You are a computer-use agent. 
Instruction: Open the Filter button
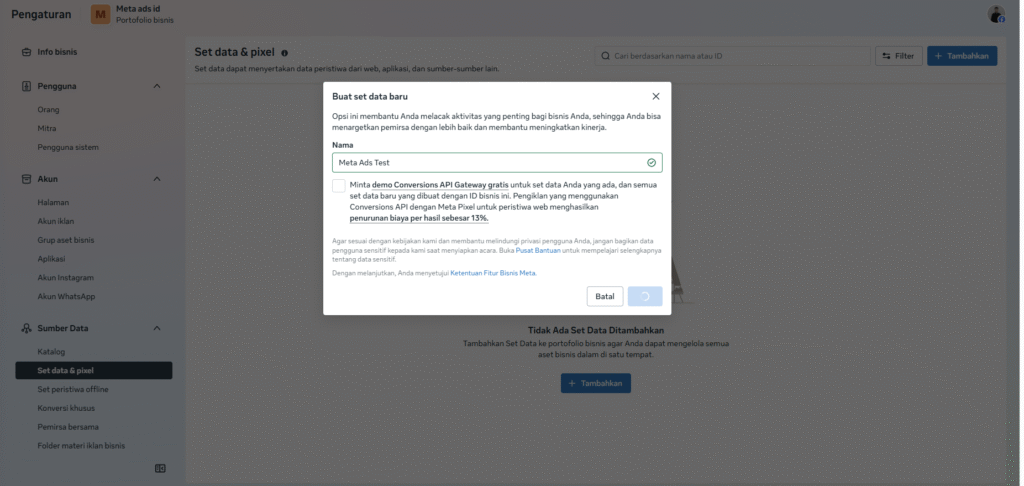[x=898, y=56]
